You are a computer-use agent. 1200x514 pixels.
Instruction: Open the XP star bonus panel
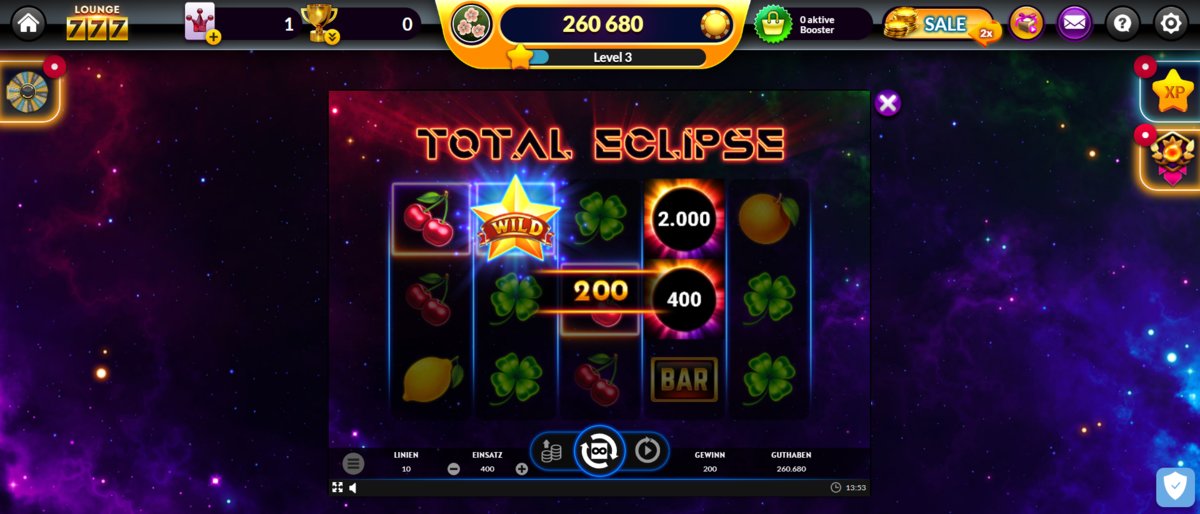pyautogui.click(x=1172, y=91)
